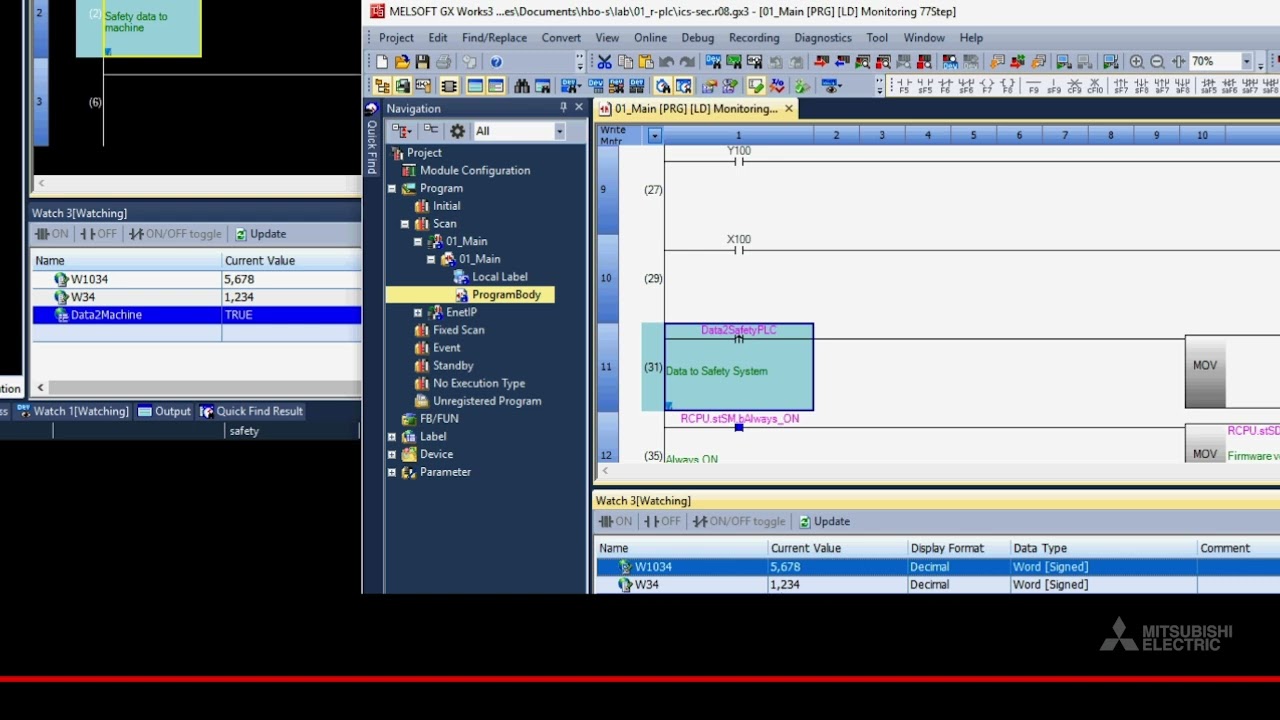The width and height of the screenshot is (1280, 720).
Task: Cut selection with the scissors icon
Action: (x=604, y=62)
